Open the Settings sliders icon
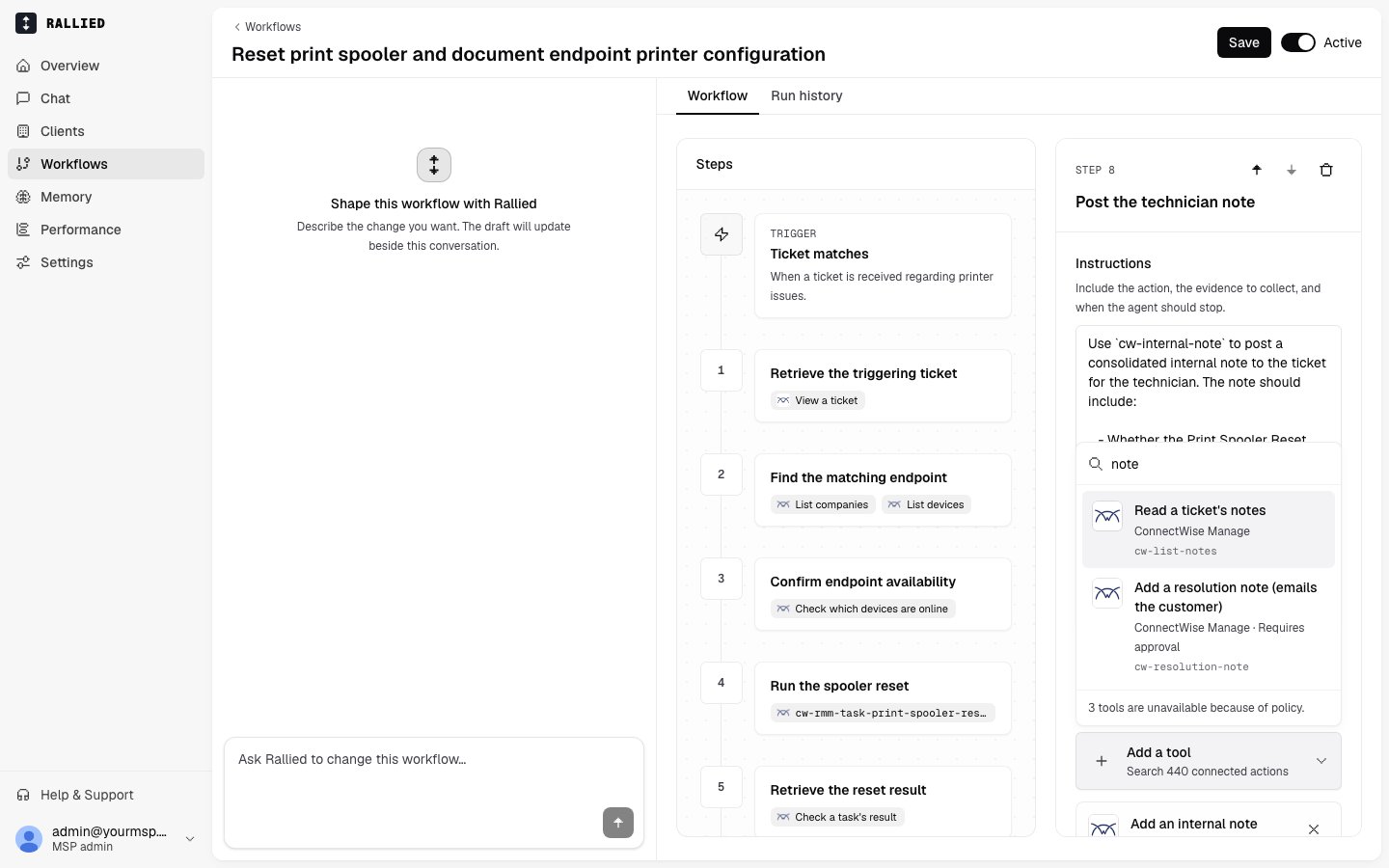 point(23,262)
